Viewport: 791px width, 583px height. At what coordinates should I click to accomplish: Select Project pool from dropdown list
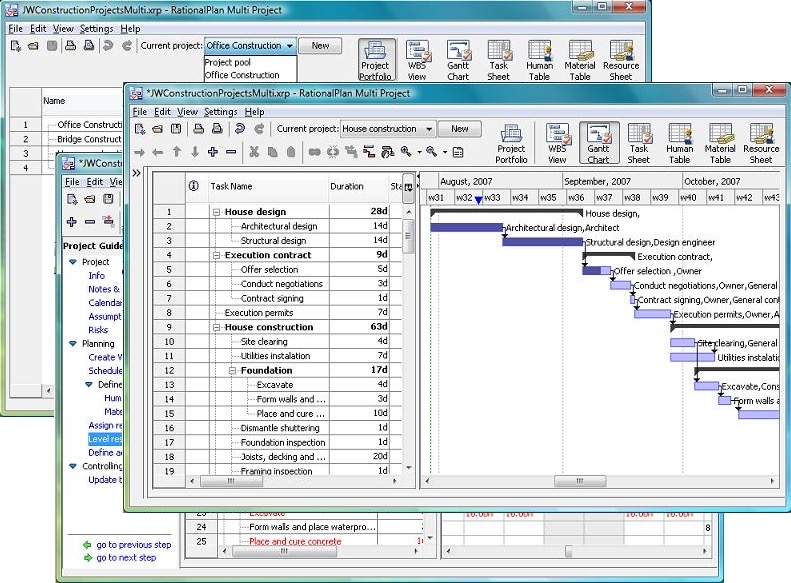[227, 62]
